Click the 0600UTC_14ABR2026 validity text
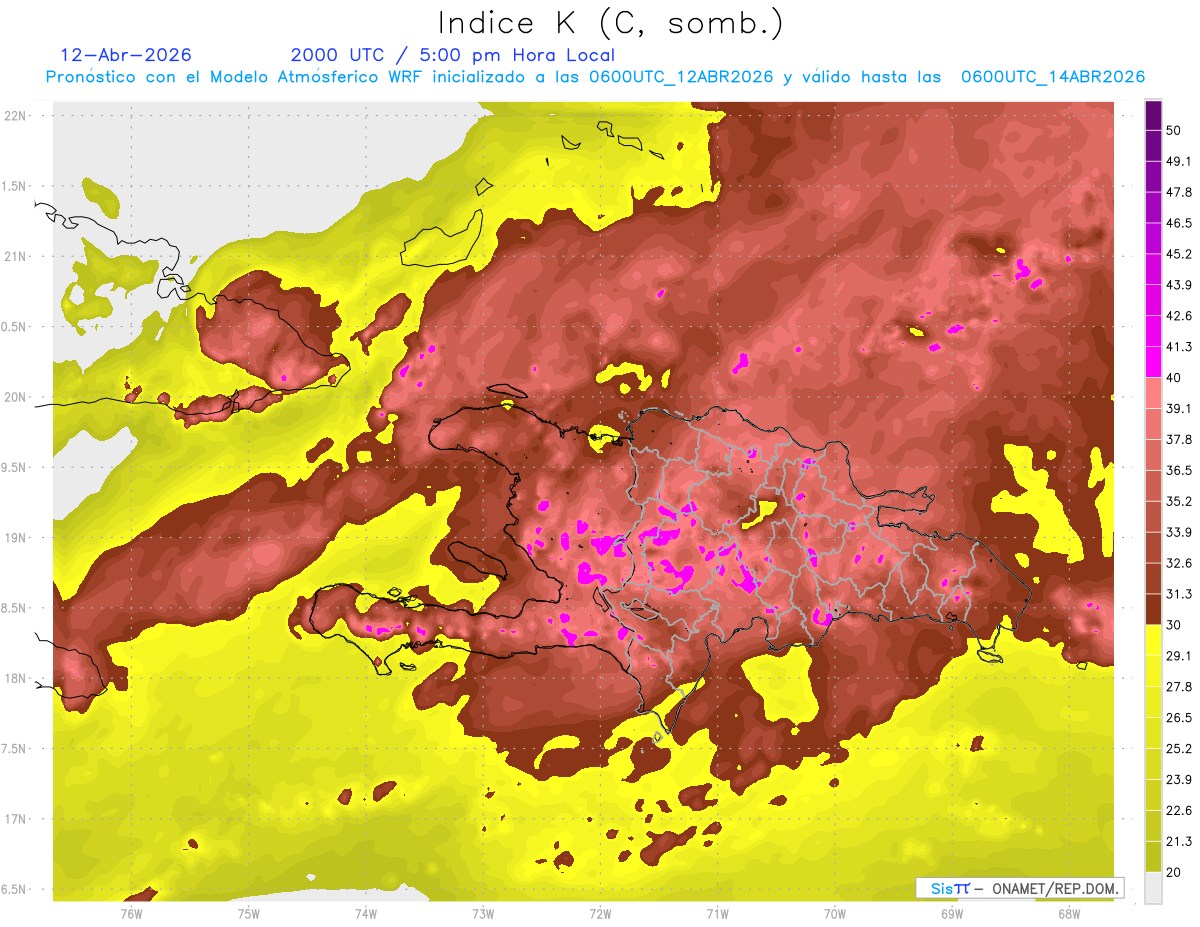Image resolution: width=1200 pixels, height=927 pixels. point(1053,77)
